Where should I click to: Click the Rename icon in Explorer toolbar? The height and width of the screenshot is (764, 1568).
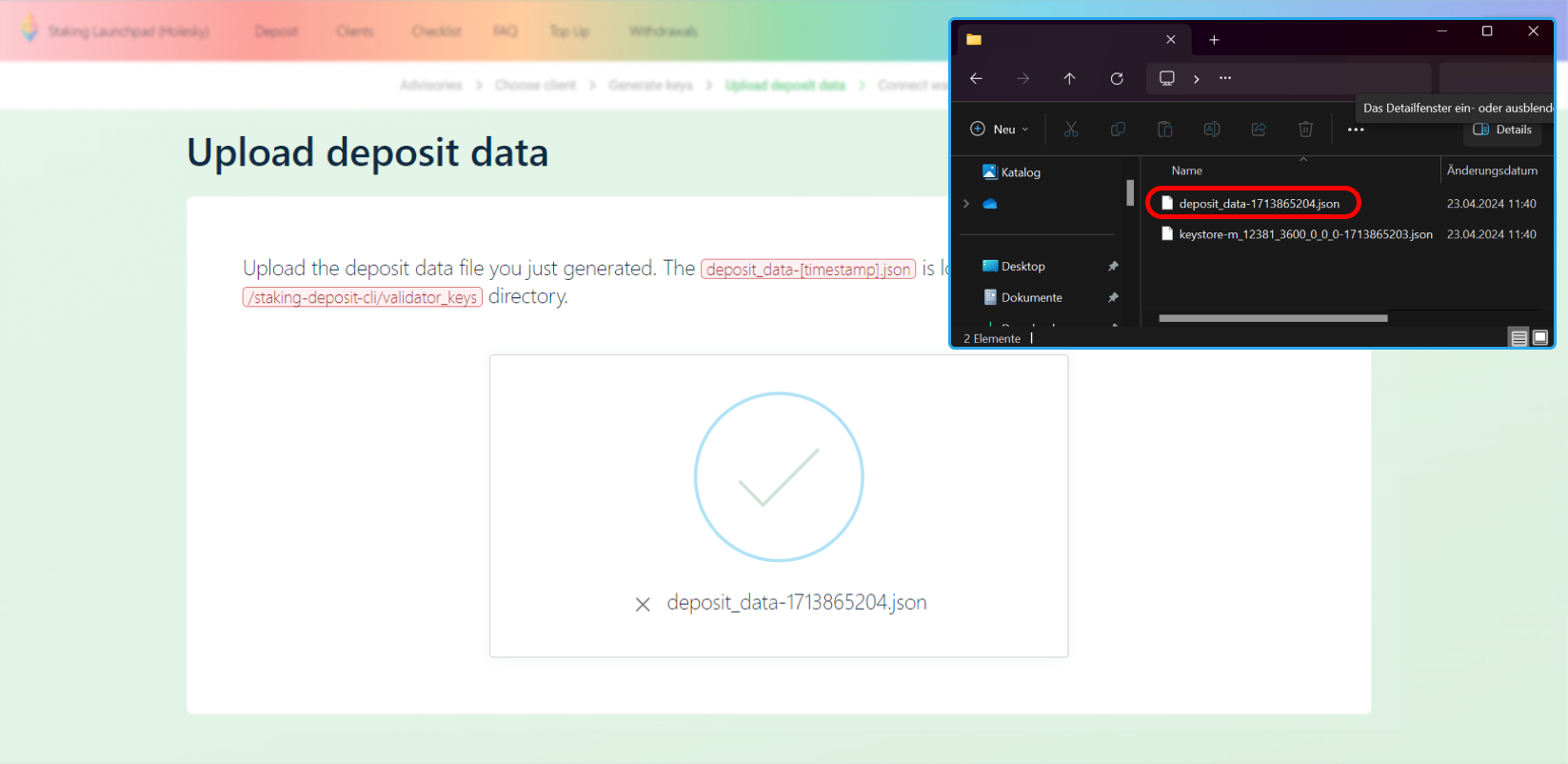tap(1212, 129)
